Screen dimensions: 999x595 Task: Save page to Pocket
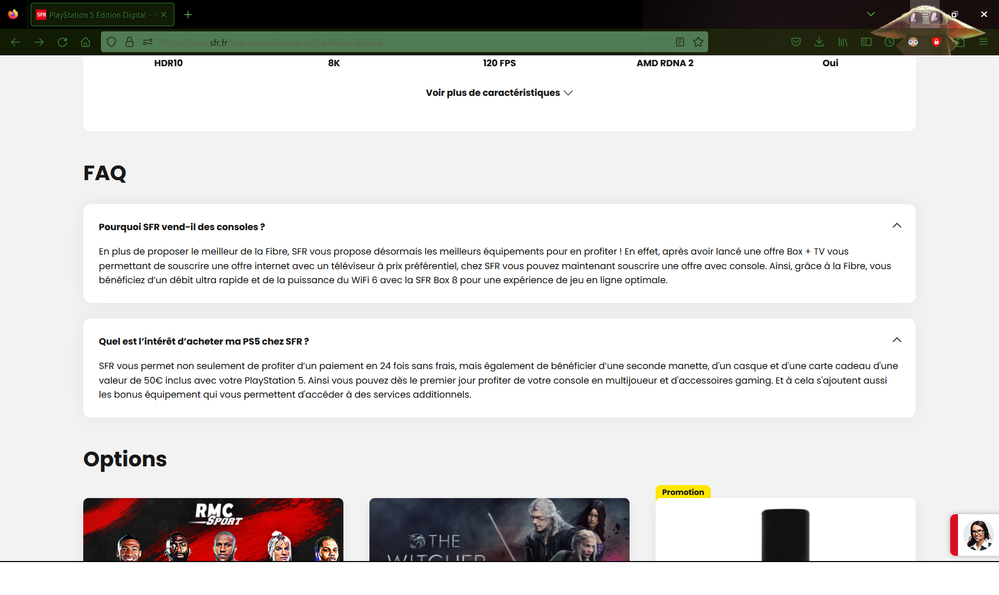tap(796, 42)
